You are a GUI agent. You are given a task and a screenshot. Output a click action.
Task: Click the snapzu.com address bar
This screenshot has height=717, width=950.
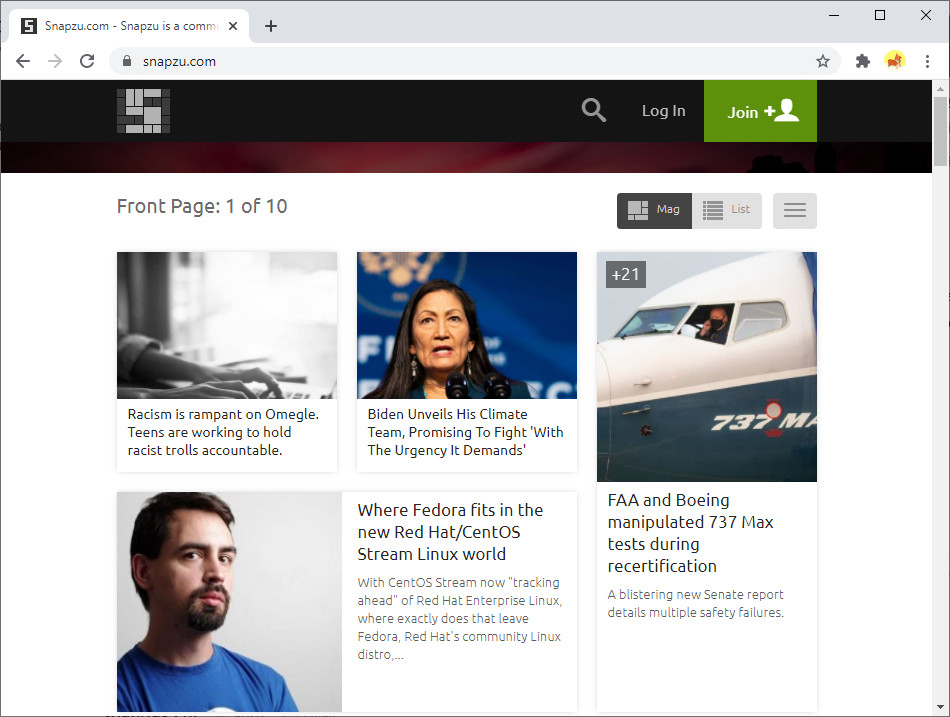click(474, 61)
